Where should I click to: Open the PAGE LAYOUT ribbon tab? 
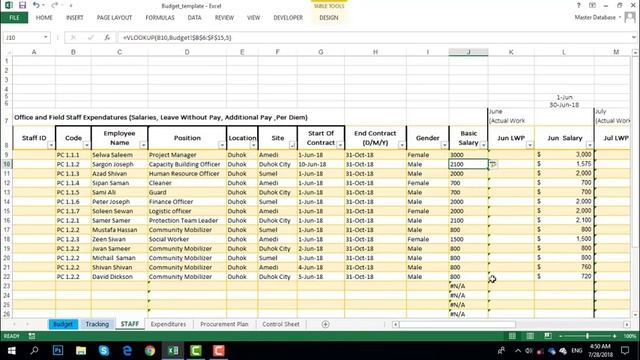(114, 18)
